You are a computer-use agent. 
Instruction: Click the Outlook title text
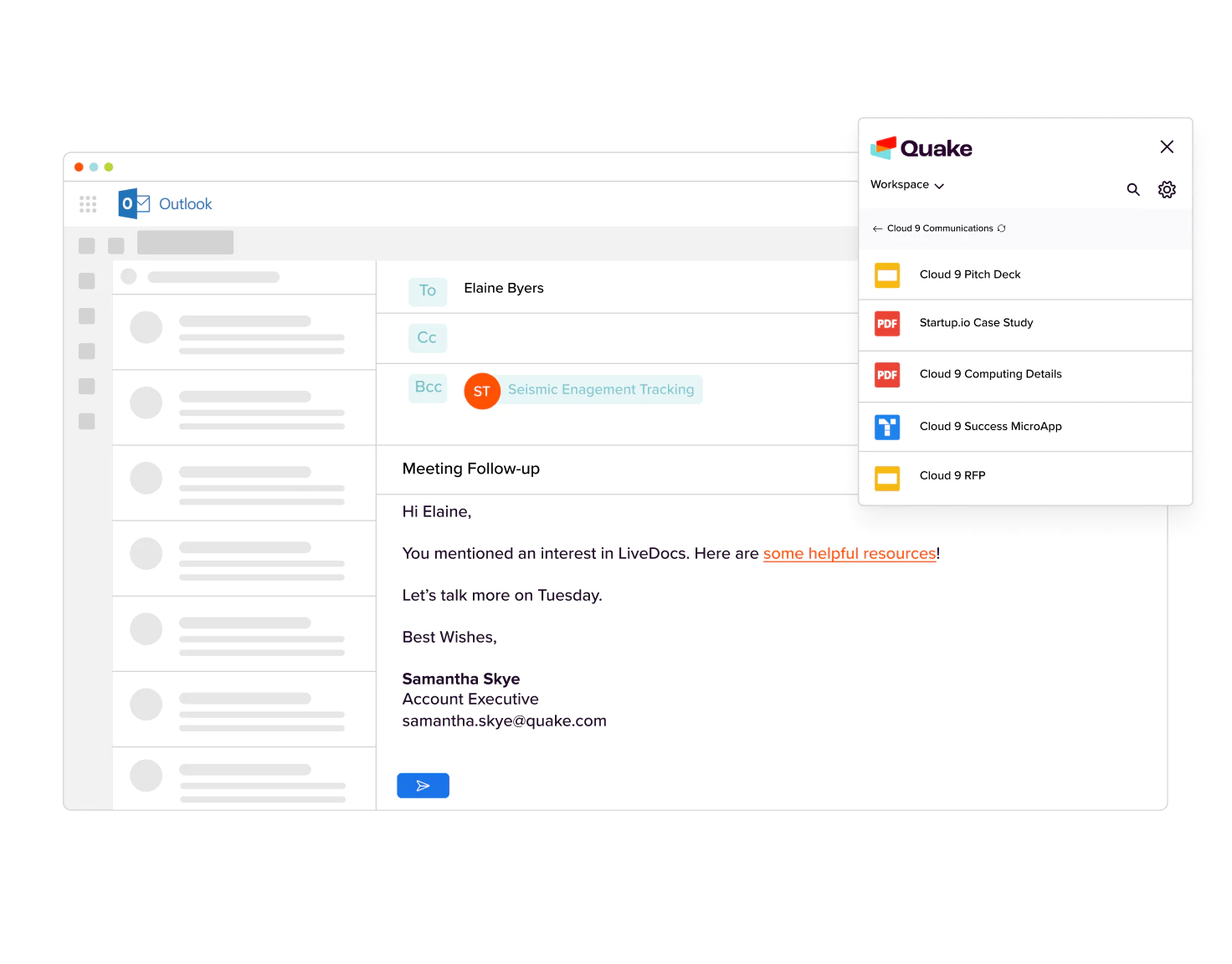[x=186, y=204]
